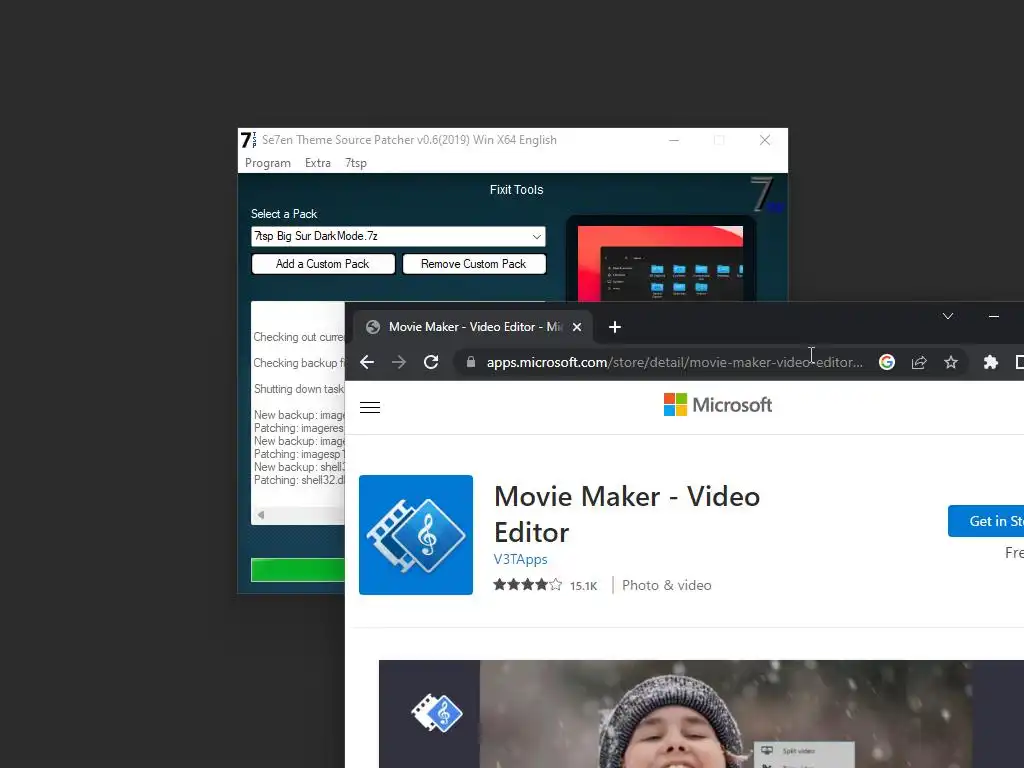Open the tab search chevron in browser
This screenshot has height=768, width=1024.
click(x=948, y=316)
